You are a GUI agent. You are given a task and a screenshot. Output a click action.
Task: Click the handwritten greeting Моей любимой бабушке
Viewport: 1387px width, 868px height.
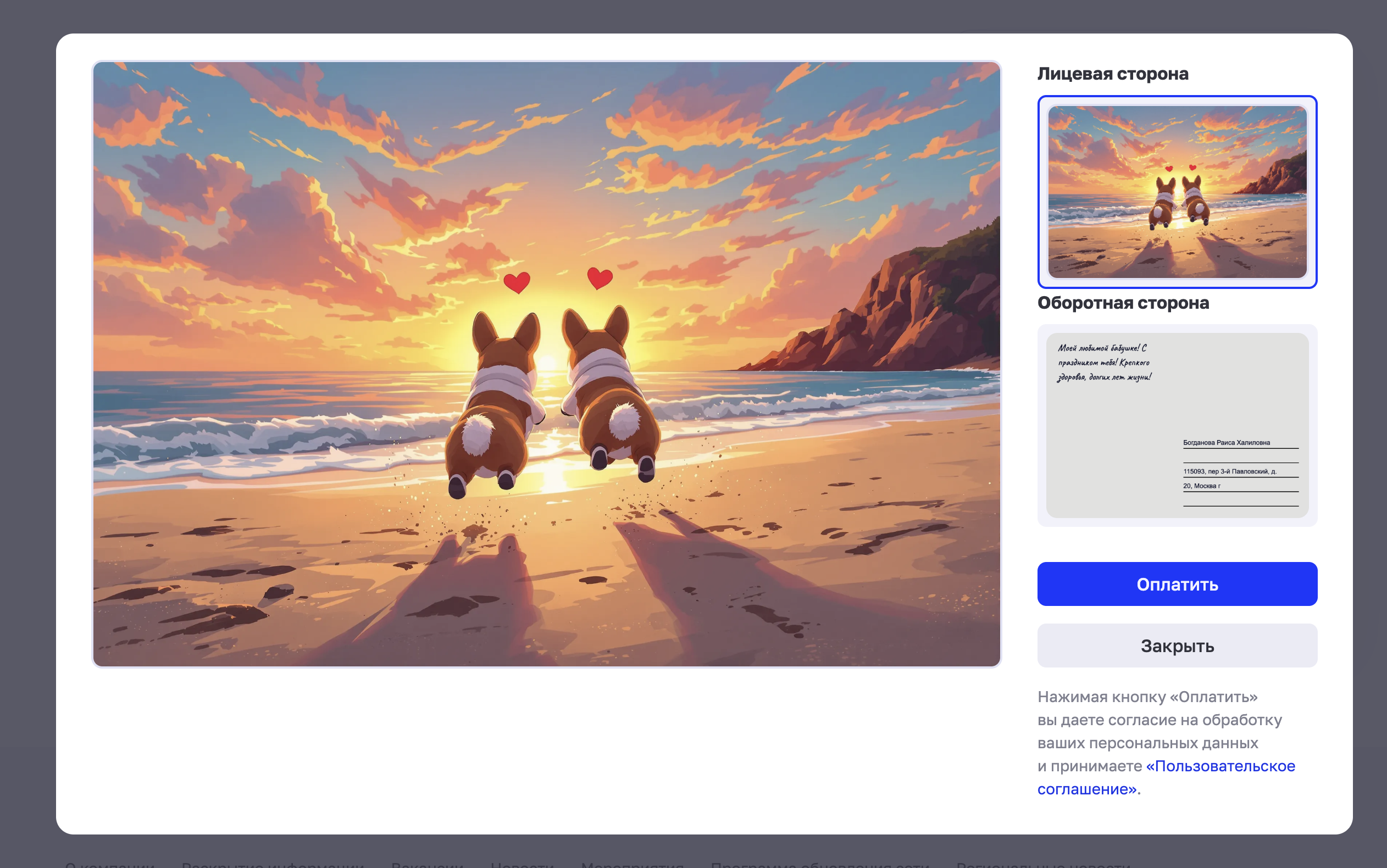1104,362
